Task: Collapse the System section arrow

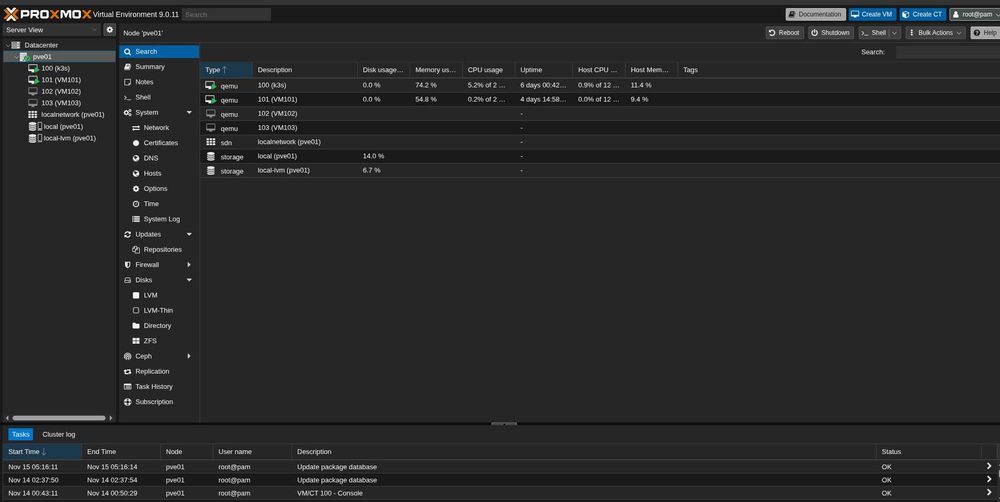Action: point(189,113)
